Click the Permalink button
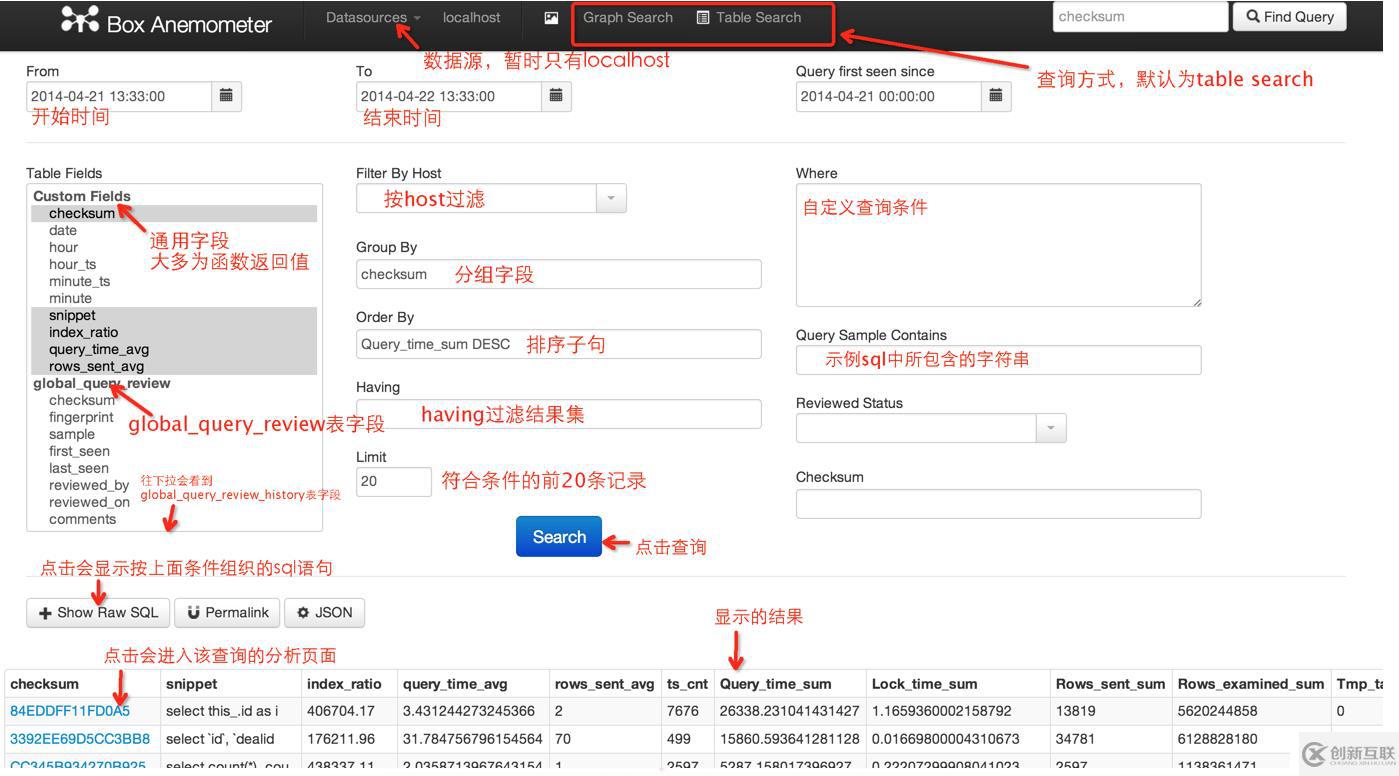1399x776 pixels. (228, 613)
